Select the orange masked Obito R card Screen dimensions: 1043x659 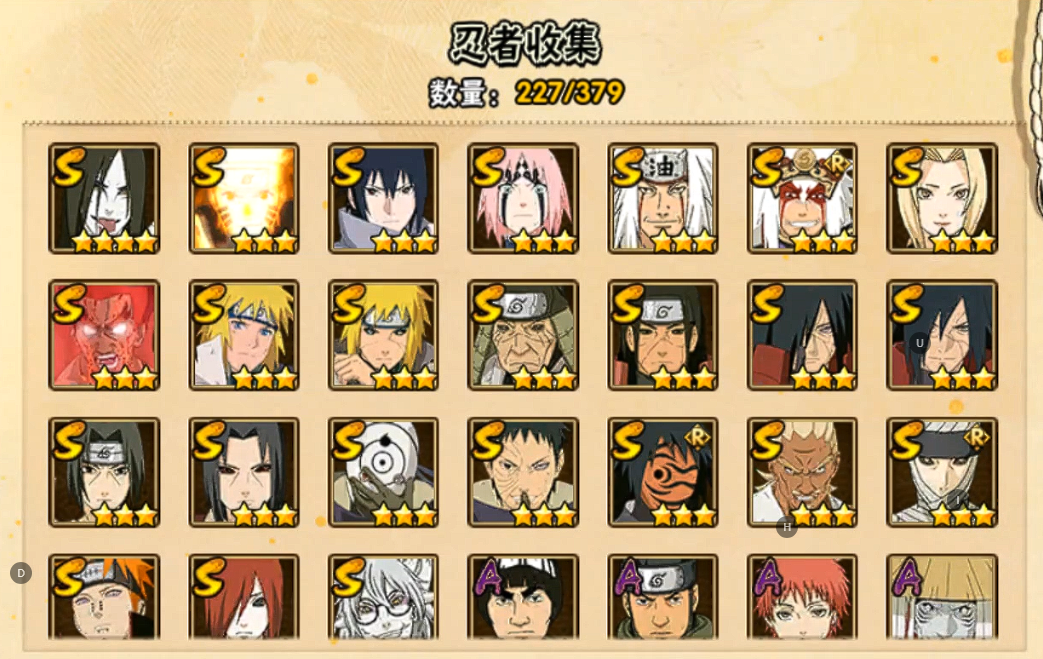coord(663,473)
